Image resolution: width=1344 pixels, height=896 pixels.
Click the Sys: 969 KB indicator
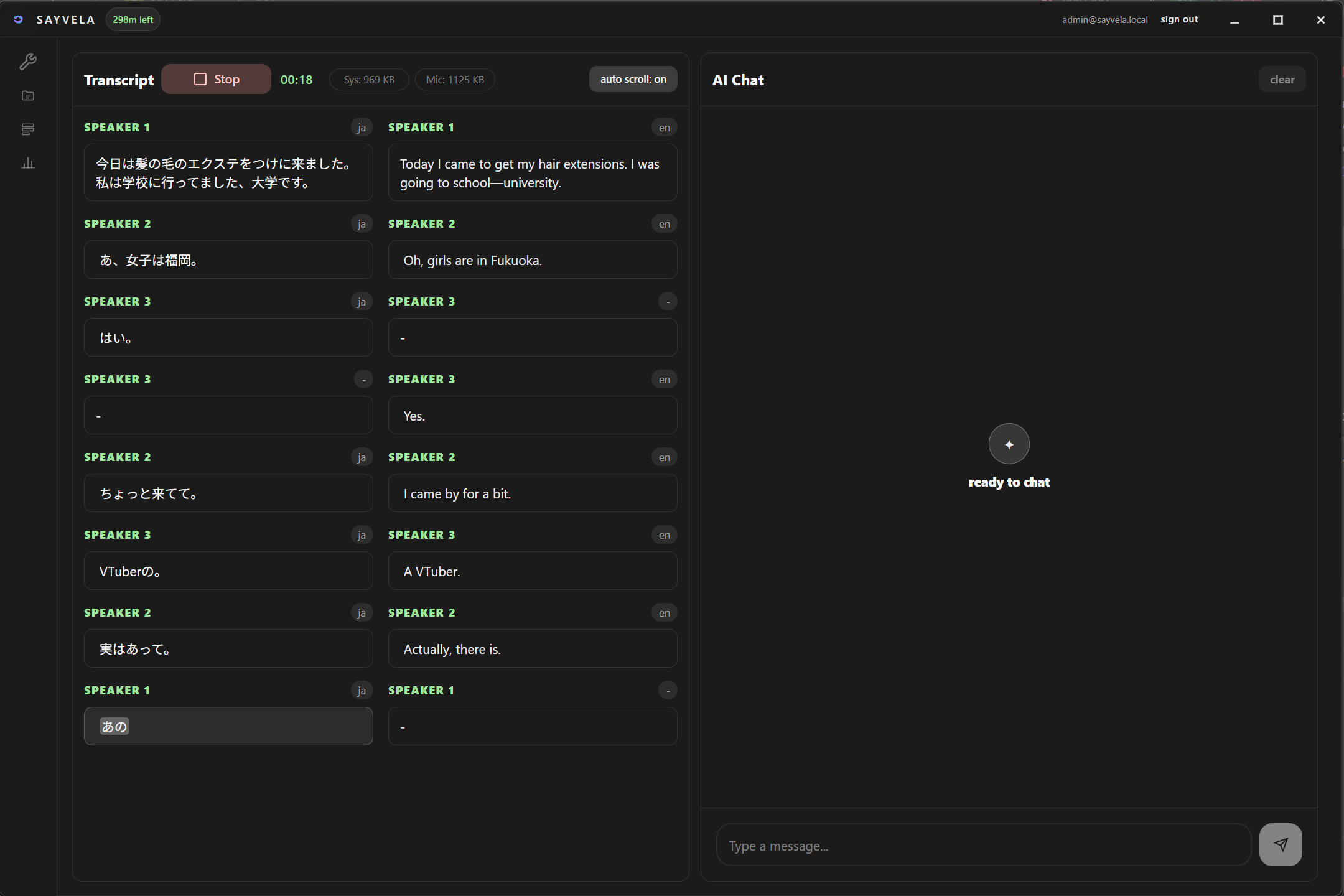369,80
